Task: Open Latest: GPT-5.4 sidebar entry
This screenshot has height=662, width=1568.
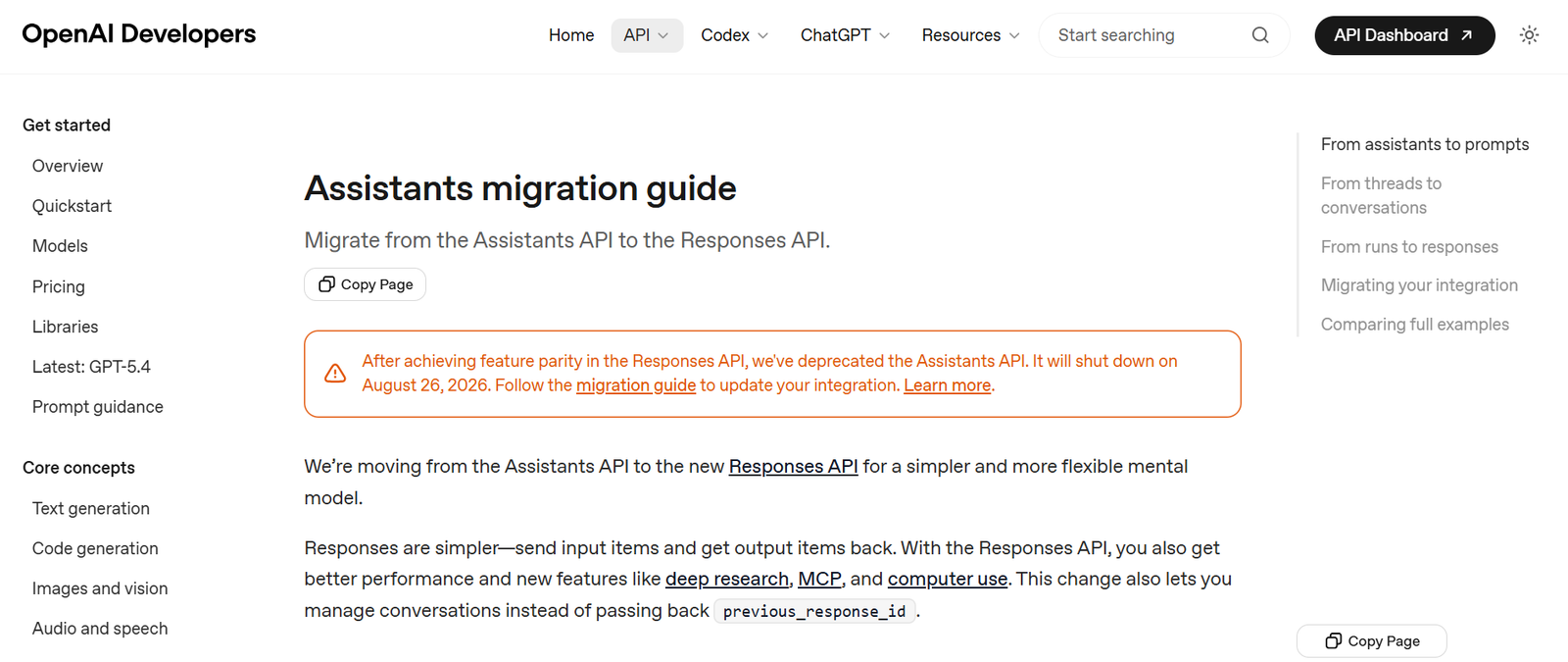Action: click(x=91, y=367)
